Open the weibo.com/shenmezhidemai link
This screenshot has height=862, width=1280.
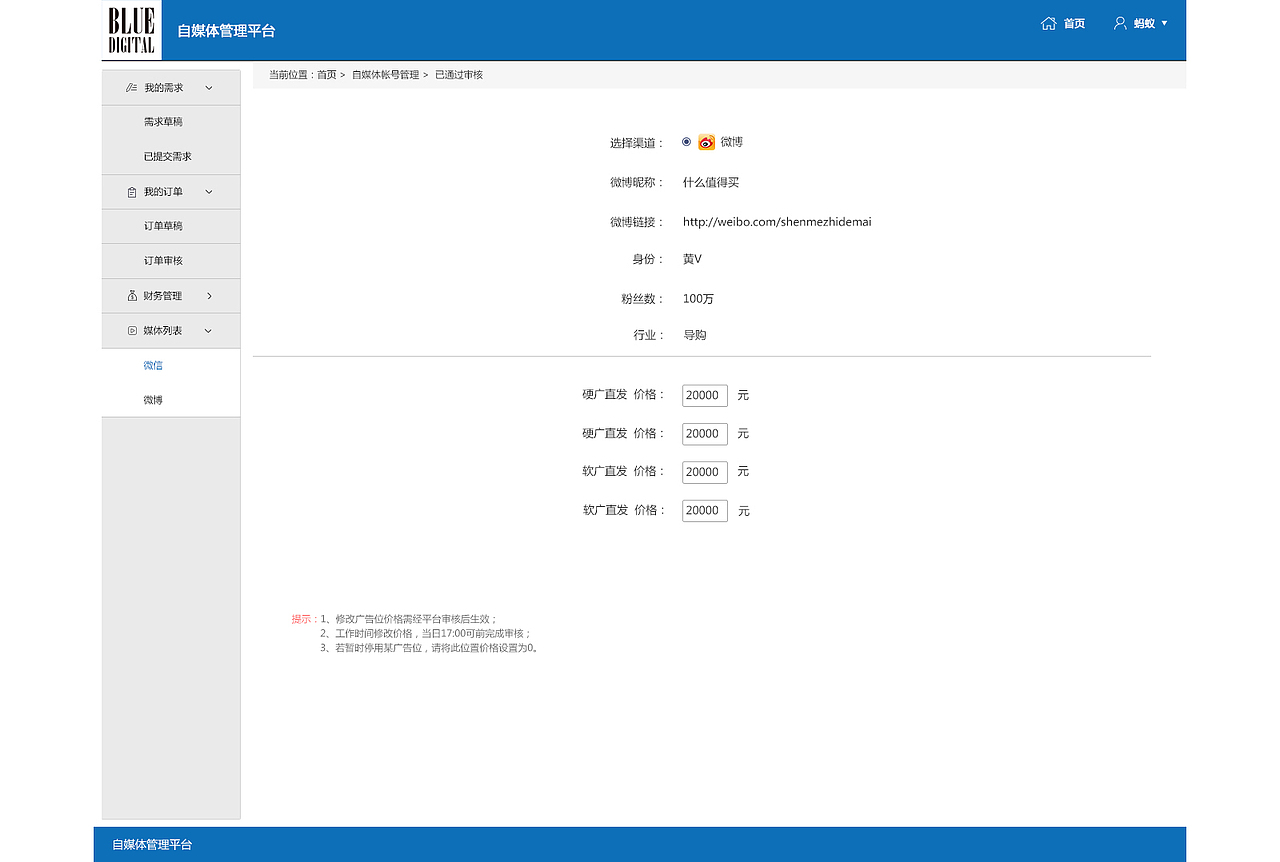777,222
